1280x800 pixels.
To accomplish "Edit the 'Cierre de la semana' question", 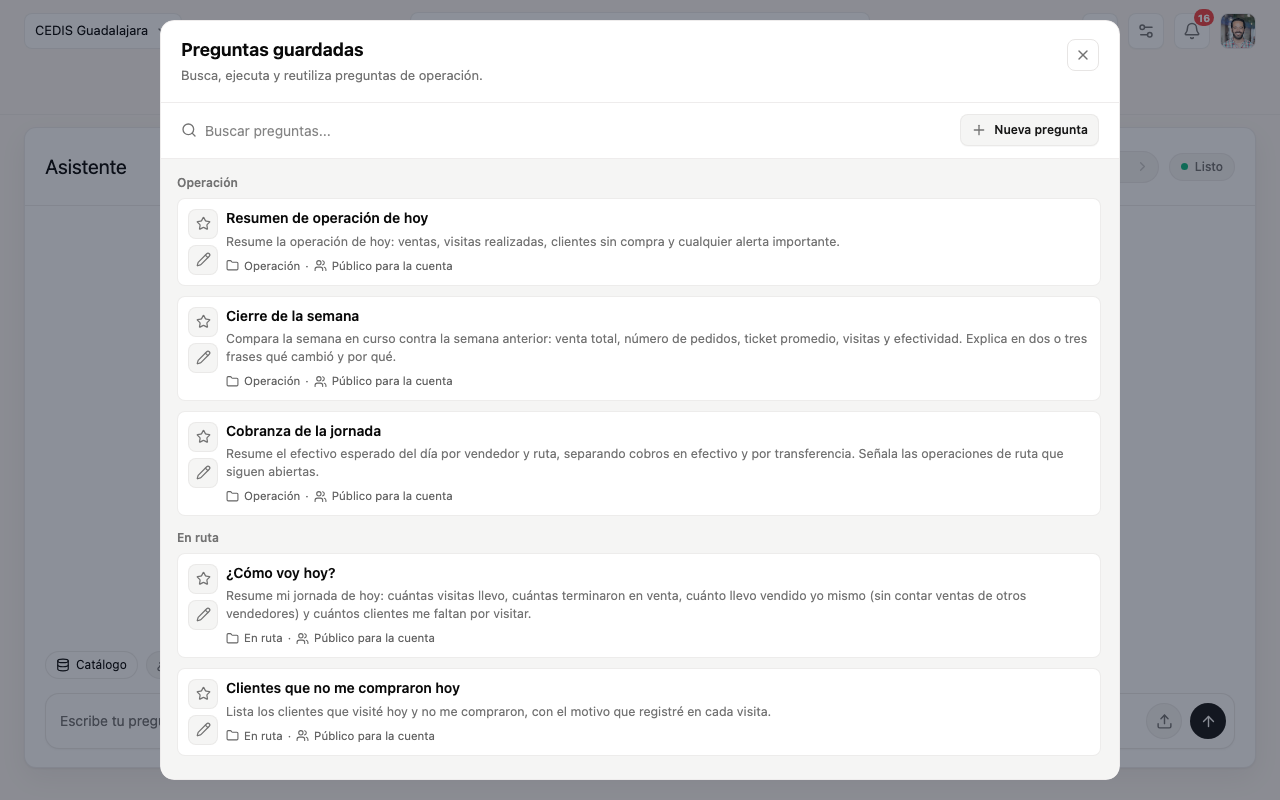I will point(203,358).
